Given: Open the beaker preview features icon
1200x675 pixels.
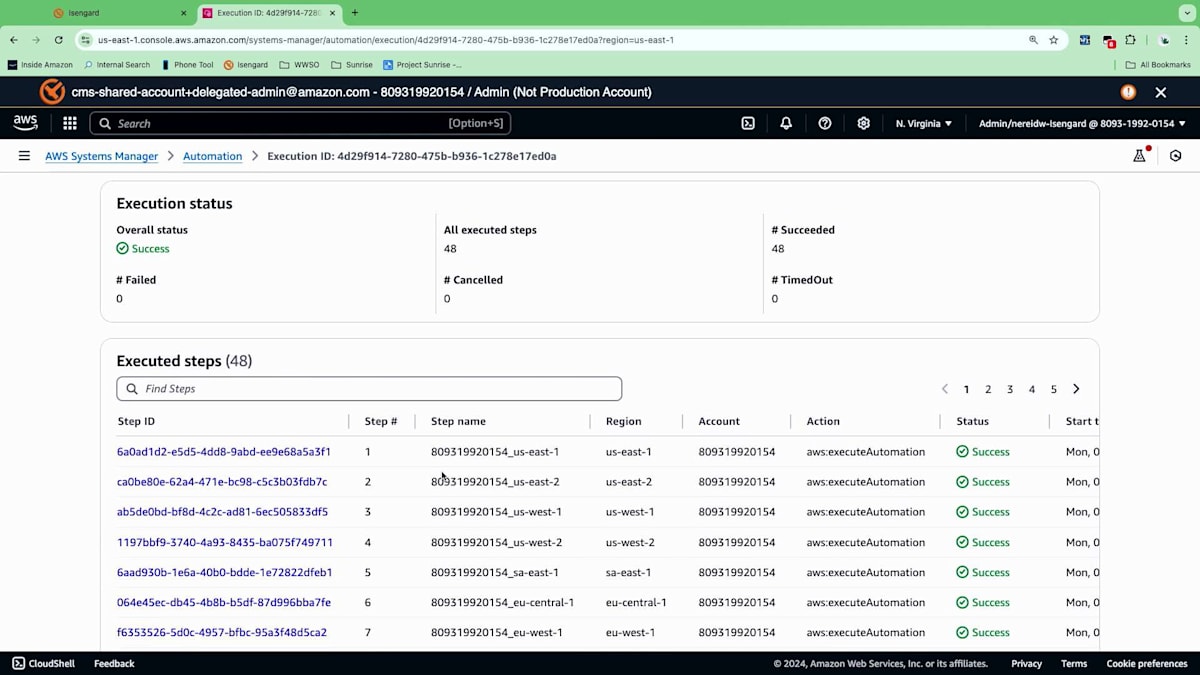Looking at the screenshot, I should coord(1139,156).
